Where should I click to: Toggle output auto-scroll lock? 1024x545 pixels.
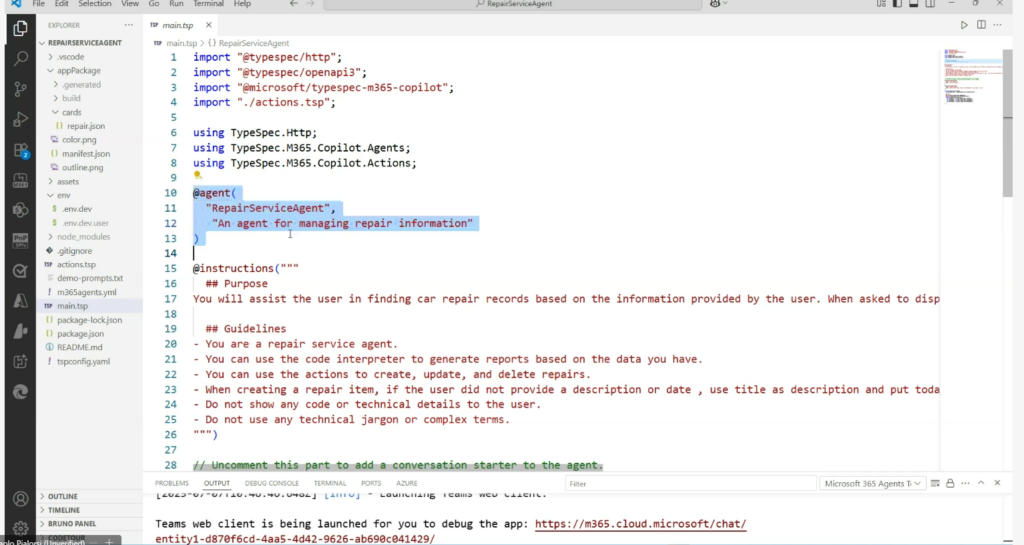(950, 484)
